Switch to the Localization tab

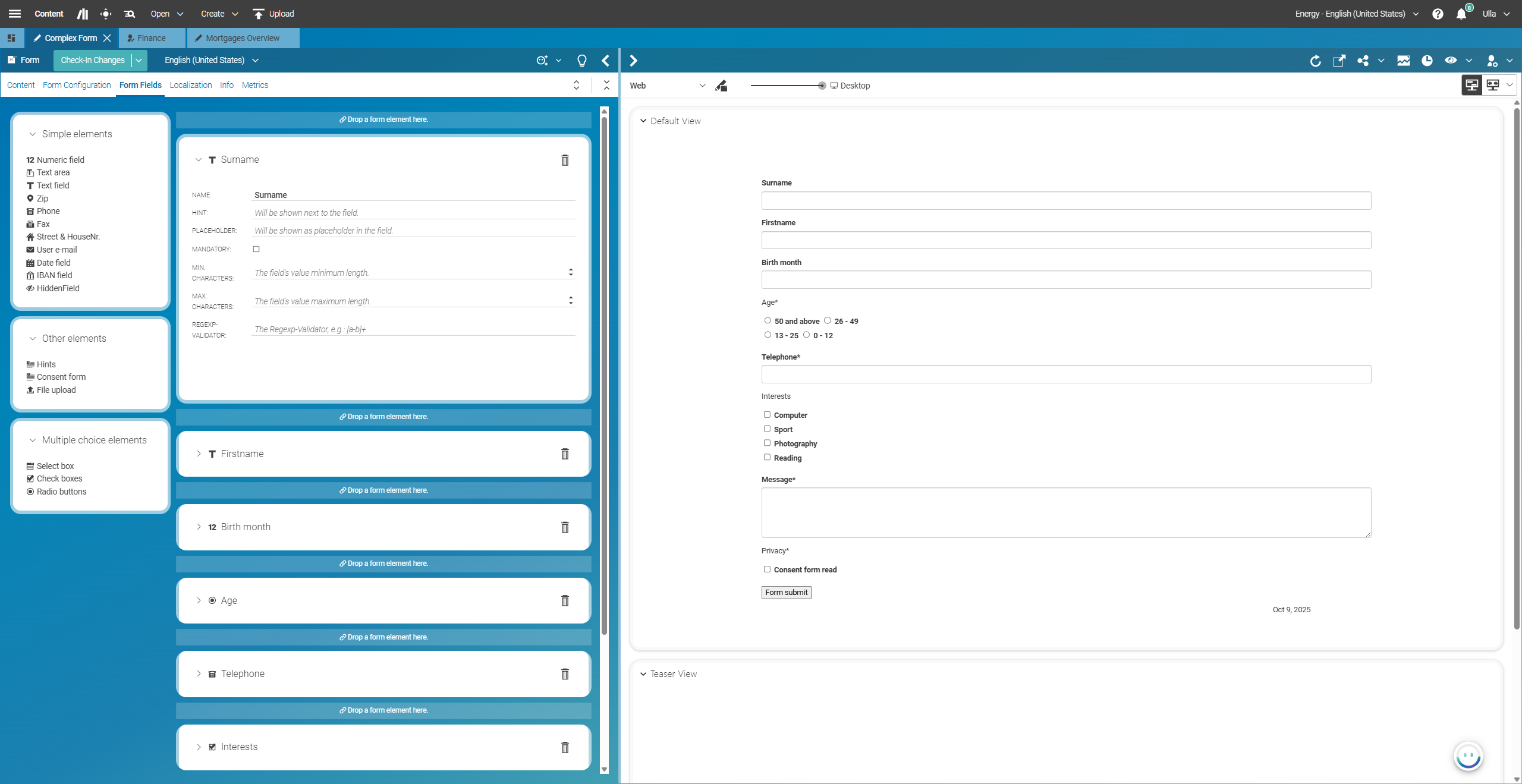(x=190, y=85)
